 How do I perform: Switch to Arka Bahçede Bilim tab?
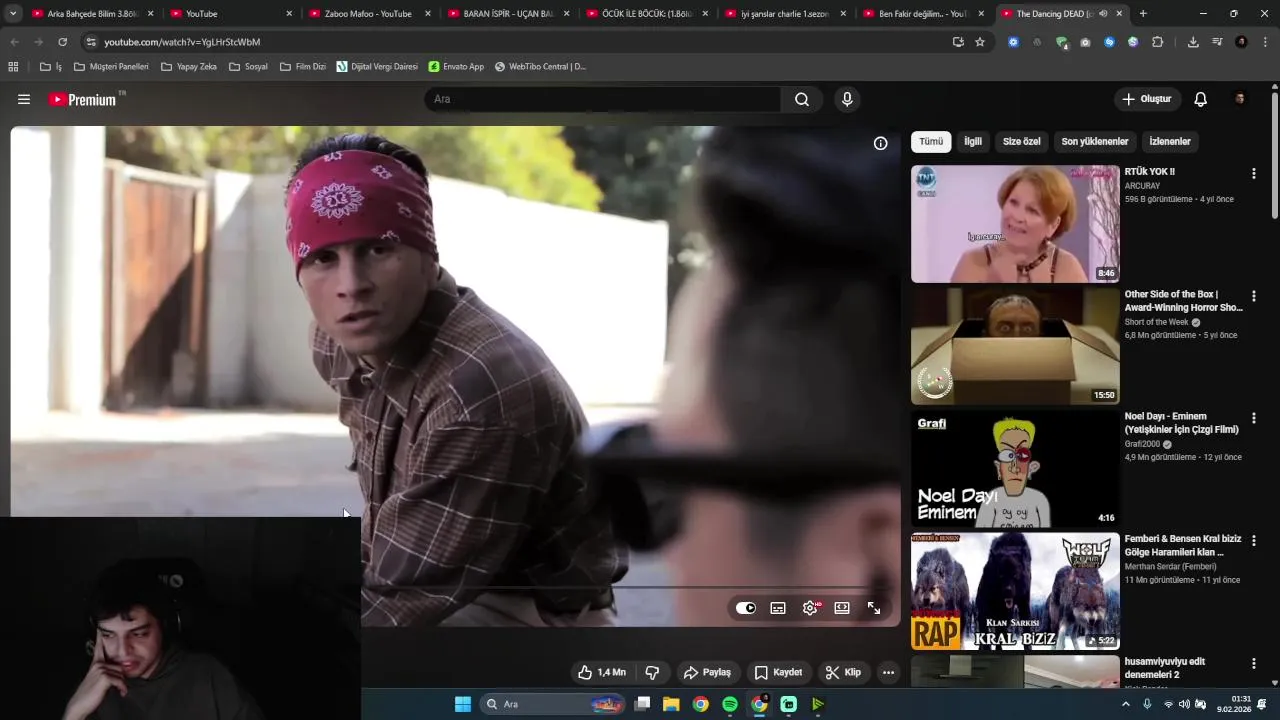tap(92, 14)
